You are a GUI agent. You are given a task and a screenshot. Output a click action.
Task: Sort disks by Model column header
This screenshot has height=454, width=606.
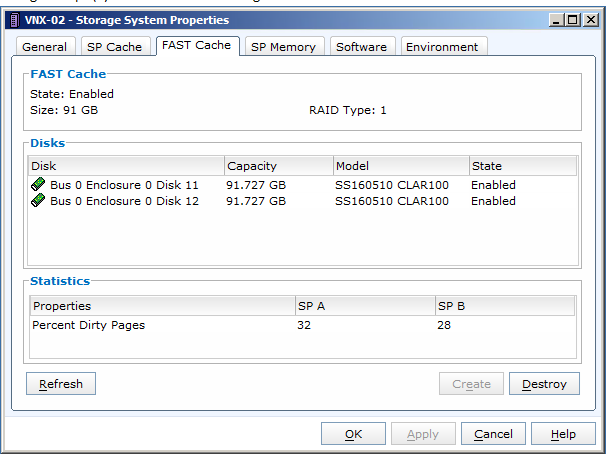pyautogui.click(x=402, y=166)
